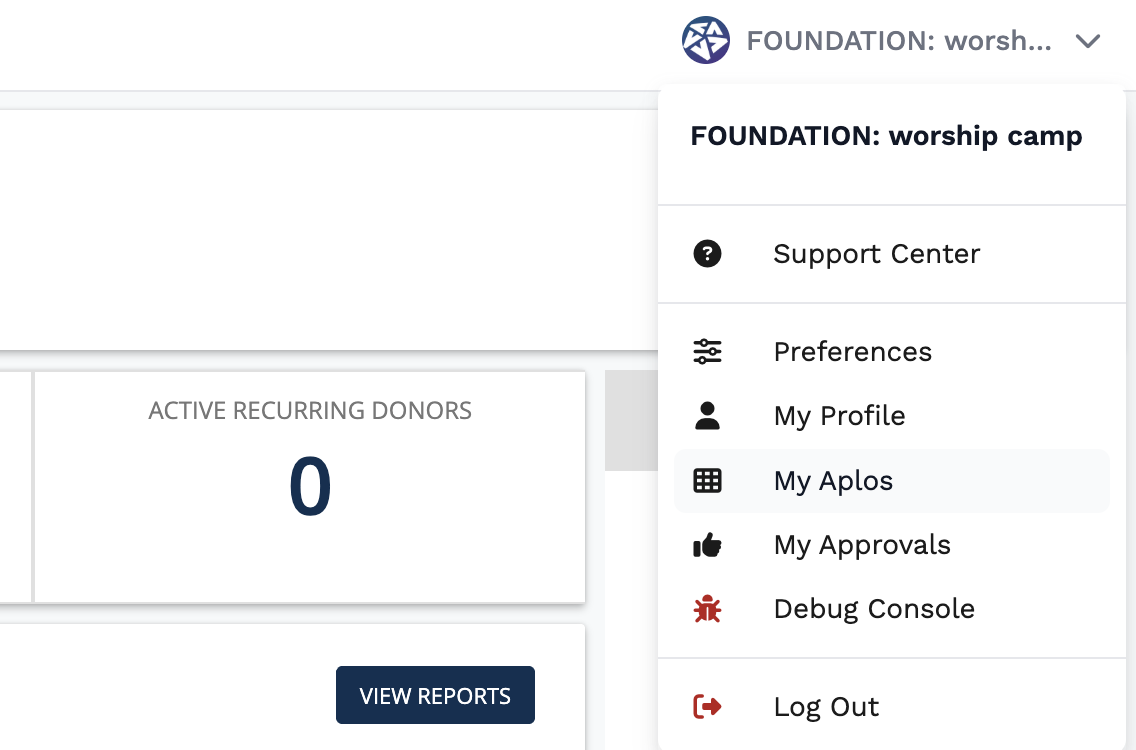This screenshot has height=750, width=1136.
Task: Collapse the account menu using the chevron arrow
Action: (1087, 42)
